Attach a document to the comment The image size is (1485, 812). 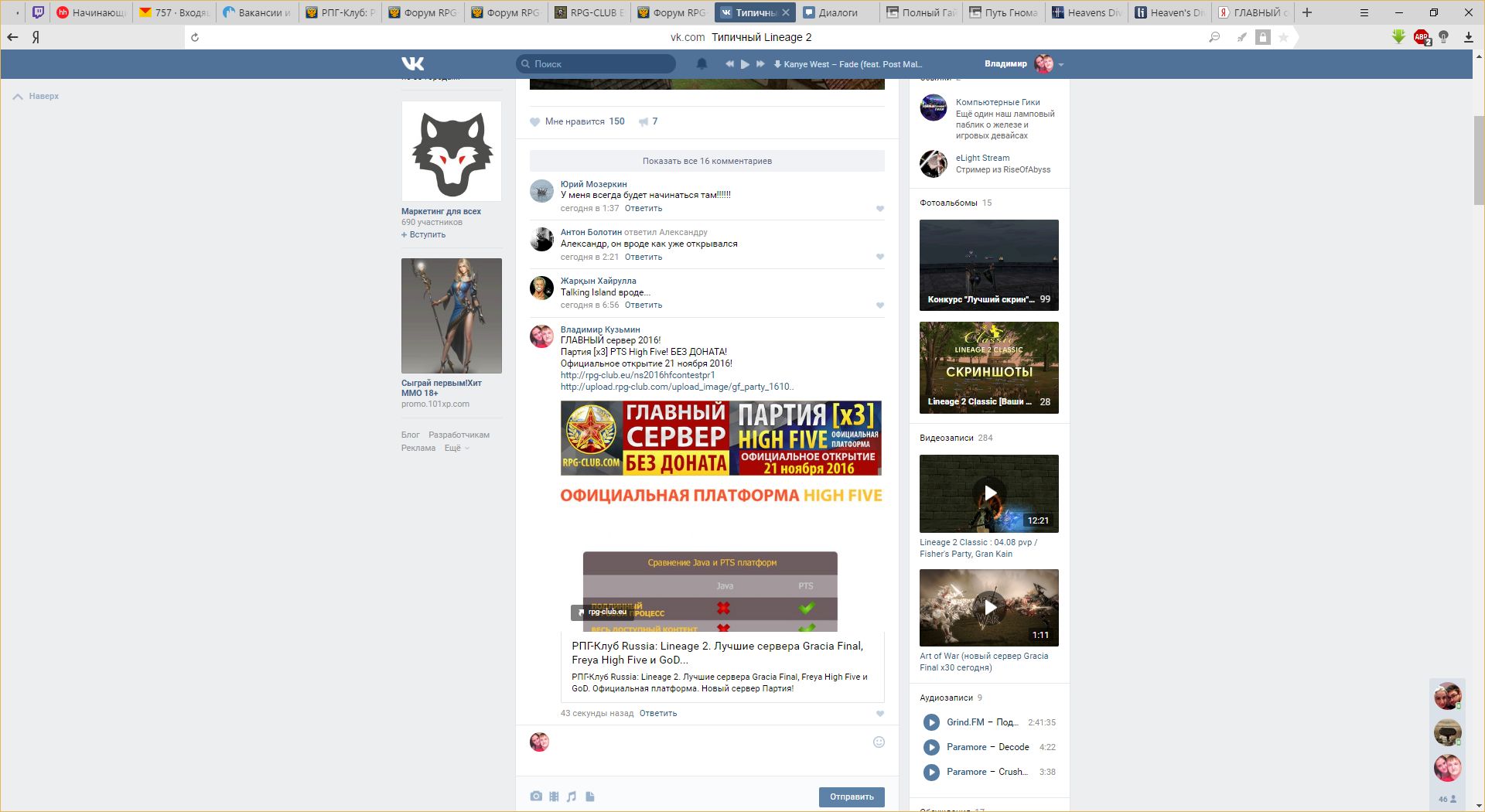pyautogui.click(x=589, y=797)
